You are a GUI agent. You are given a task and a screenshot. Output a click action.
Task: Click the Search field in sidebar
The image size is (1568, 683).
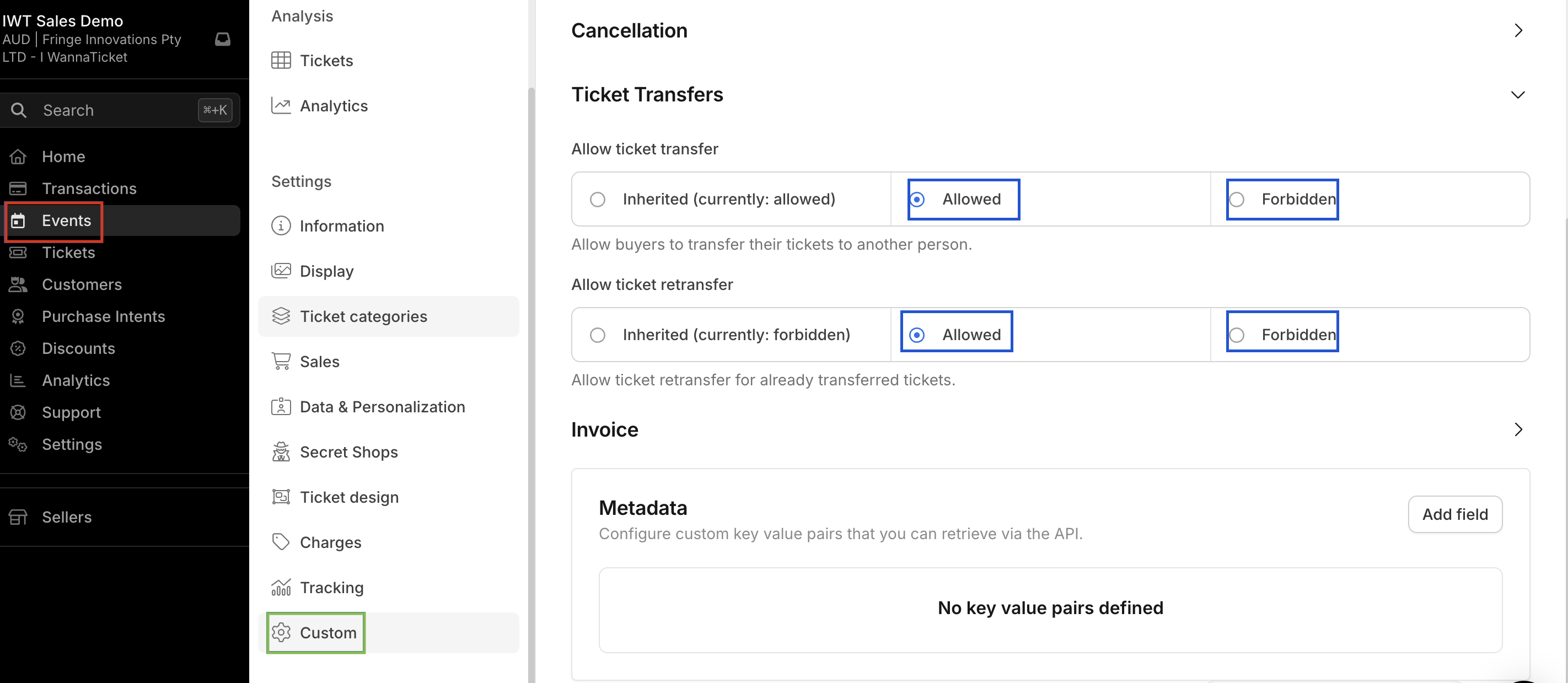[116, 110]
